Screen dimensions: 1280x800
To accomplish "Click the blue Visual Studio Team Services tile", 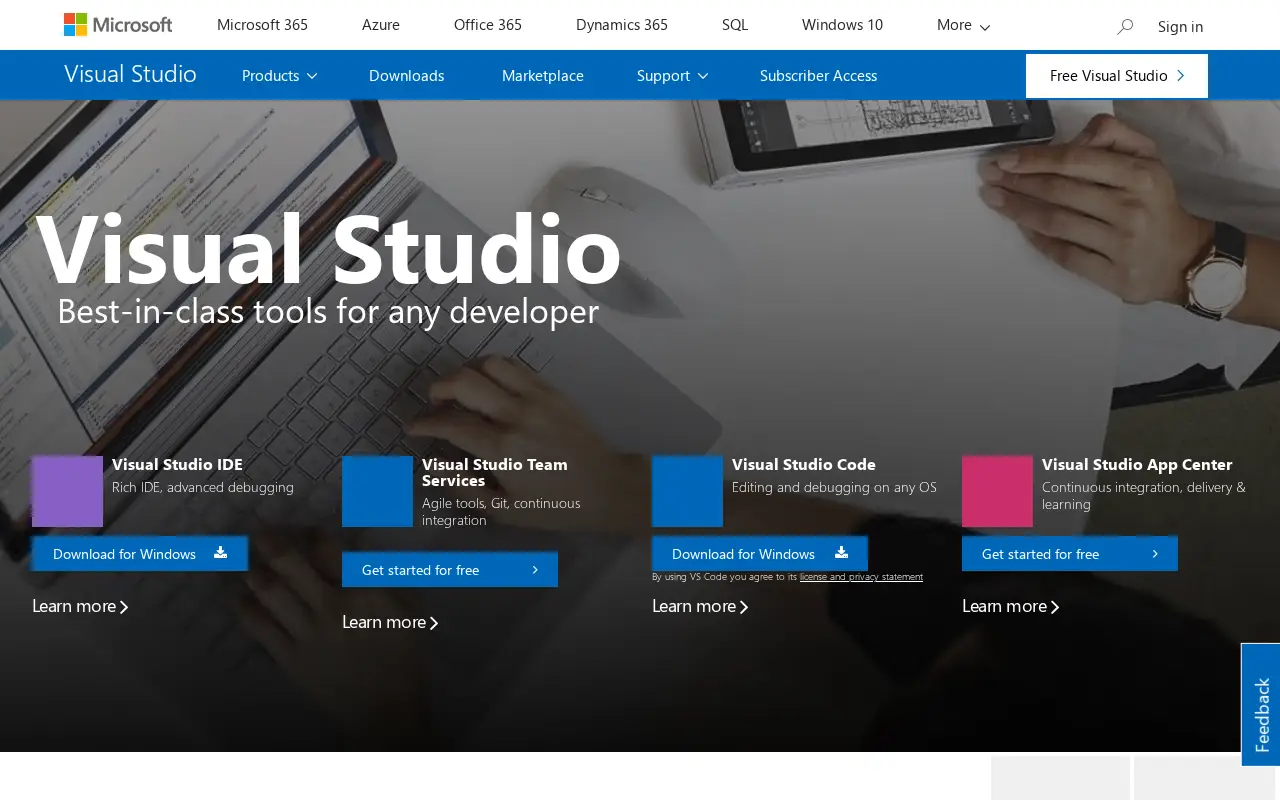I will click(377, 491).
